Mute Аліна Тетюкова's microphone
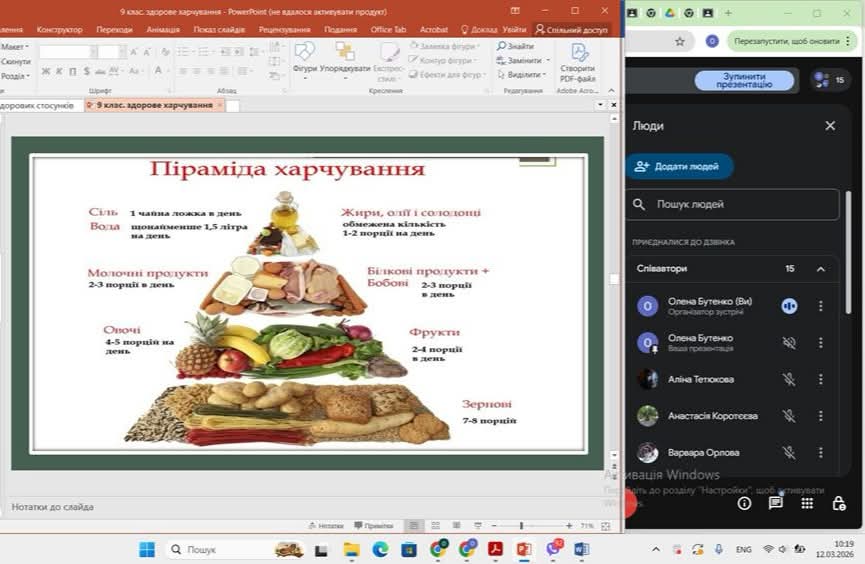Image resolution: width=865 pixels, height=564 pixels. [789, 379]
